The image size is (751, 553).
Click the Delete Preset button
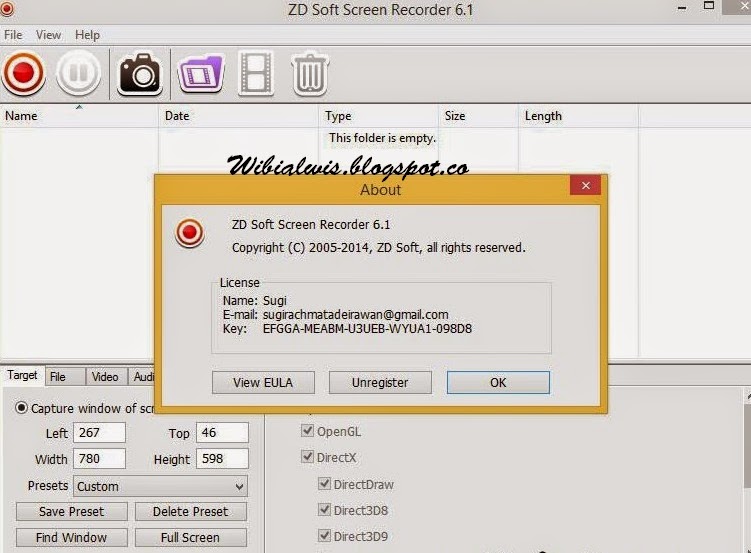coord(191,511)
